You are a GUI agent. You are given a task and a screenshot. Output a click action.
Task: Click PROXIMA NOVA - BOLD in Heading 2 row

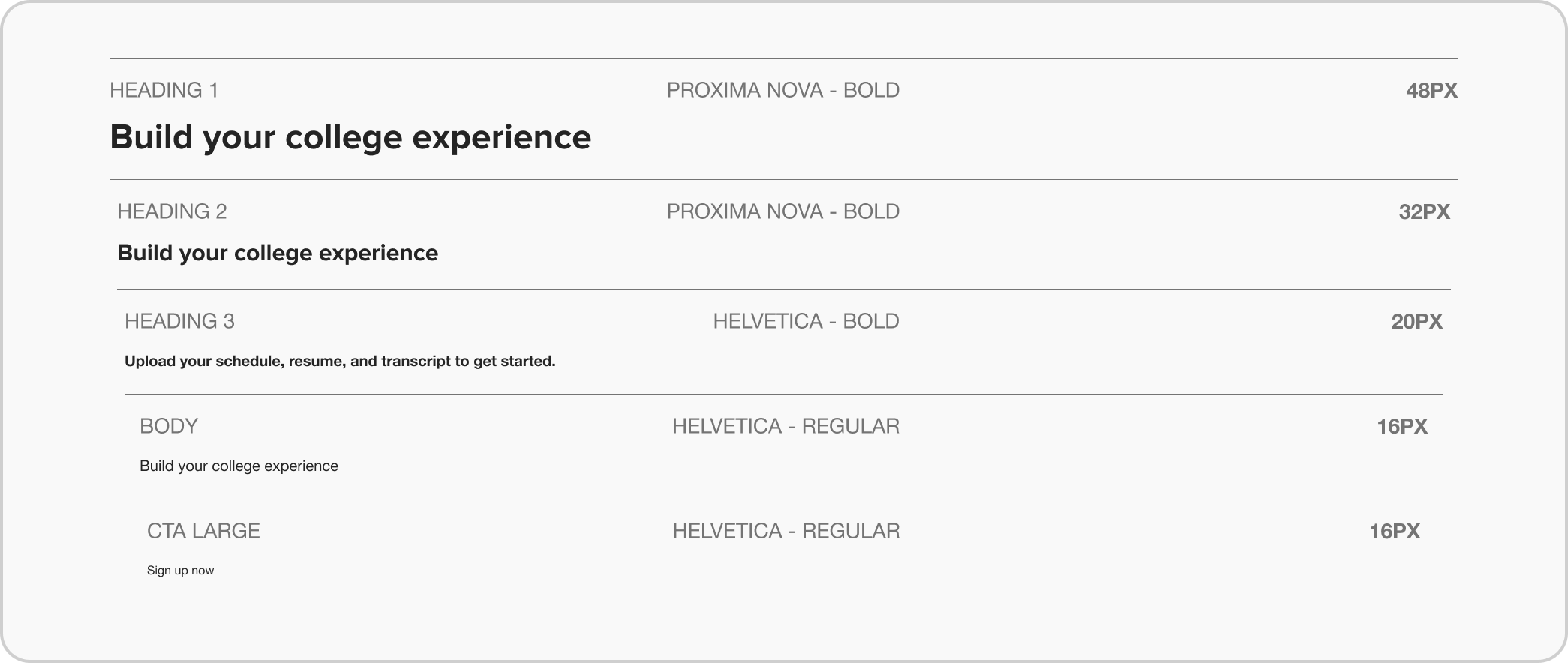783,212
